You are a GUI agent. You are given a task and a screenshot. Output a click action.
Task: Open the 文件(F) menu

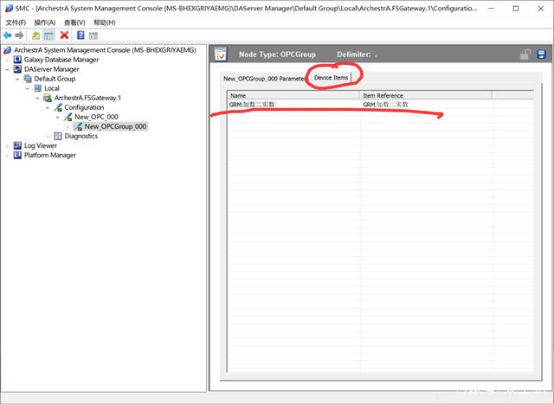click(16, 23)
